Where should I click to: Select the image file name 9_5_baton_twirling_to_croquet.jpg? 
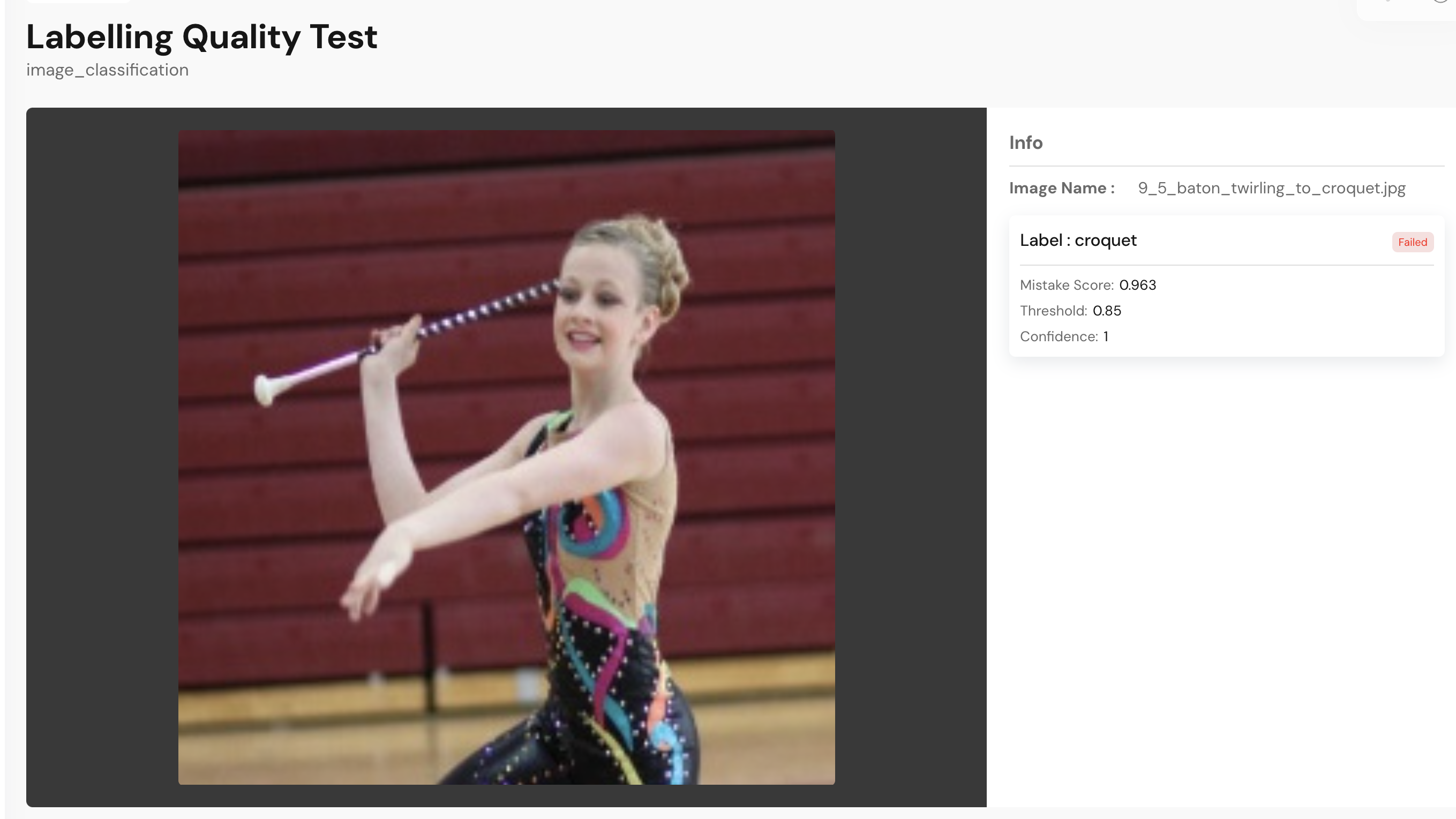(1271, 188)
